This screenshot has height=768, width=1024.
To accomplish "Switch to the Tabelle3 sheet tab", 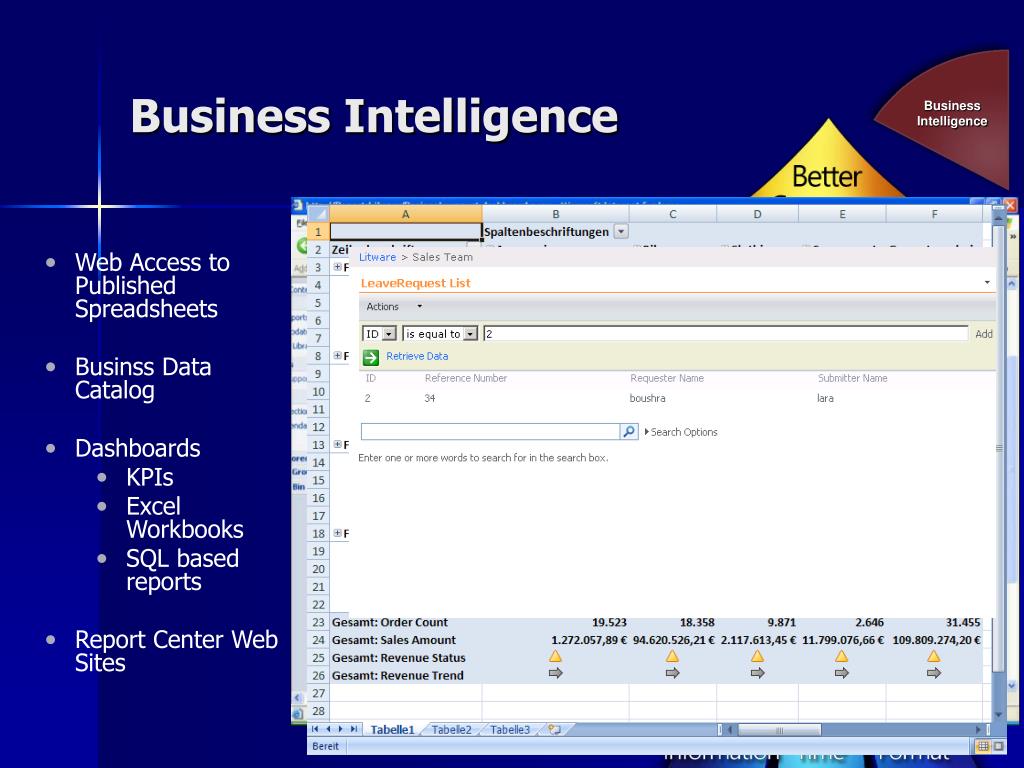I will tap(510, 729).
